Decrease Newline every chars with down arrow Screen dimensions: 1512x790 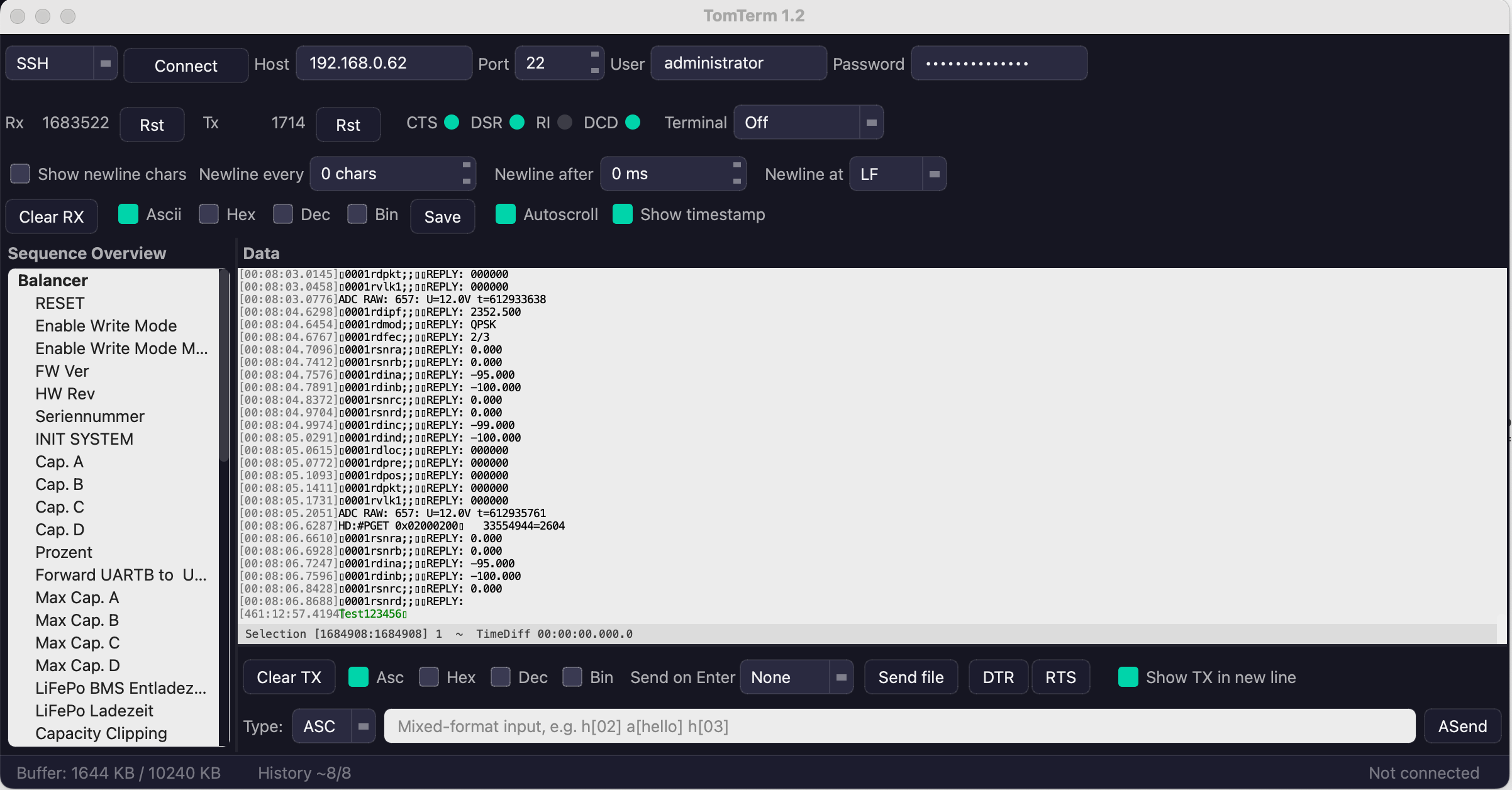point(466,181)
